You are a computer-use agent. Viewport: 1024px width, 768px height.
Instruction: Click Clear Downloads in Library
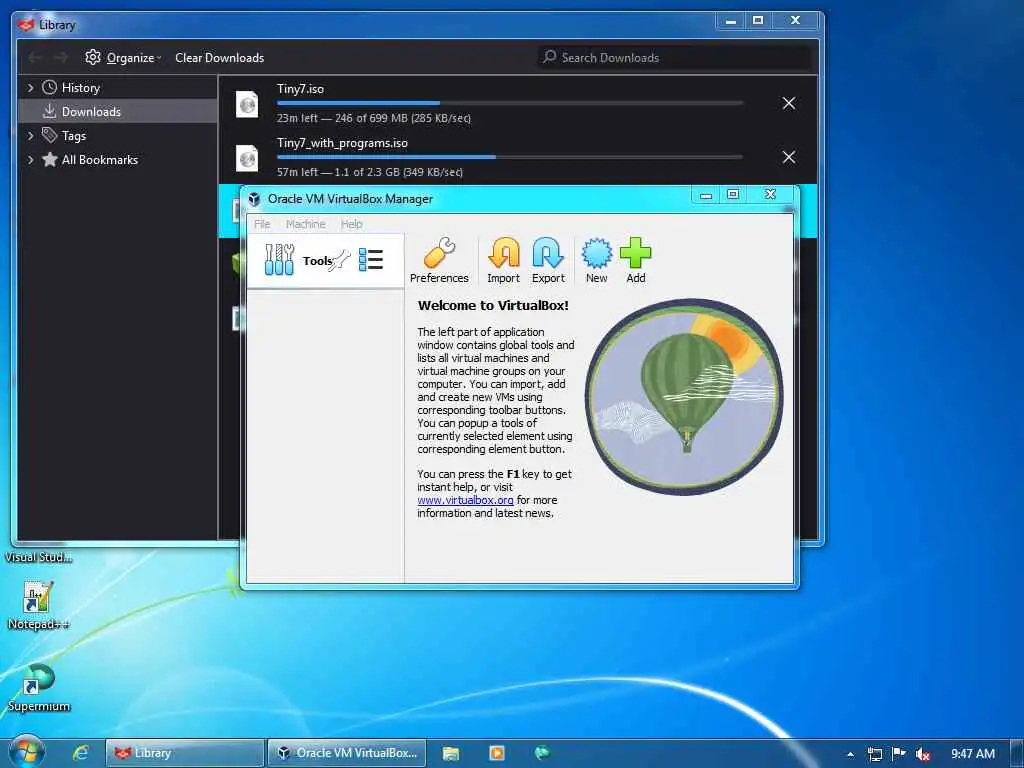click(219, 57)
